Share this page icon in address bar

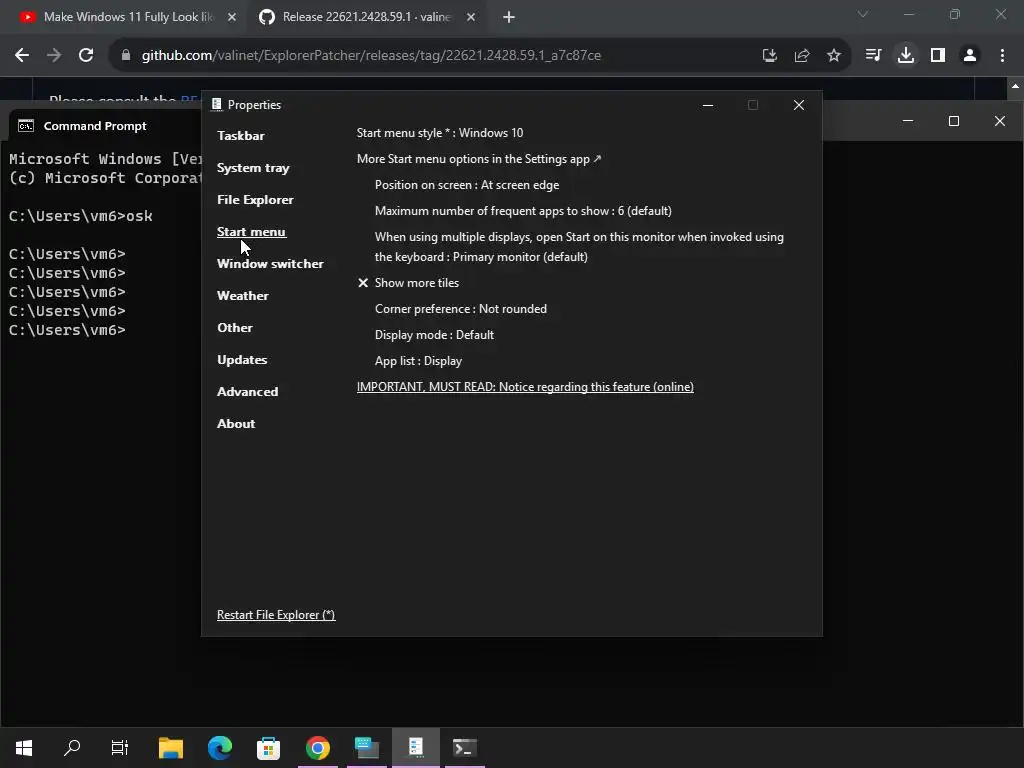(x=802, y=56)
